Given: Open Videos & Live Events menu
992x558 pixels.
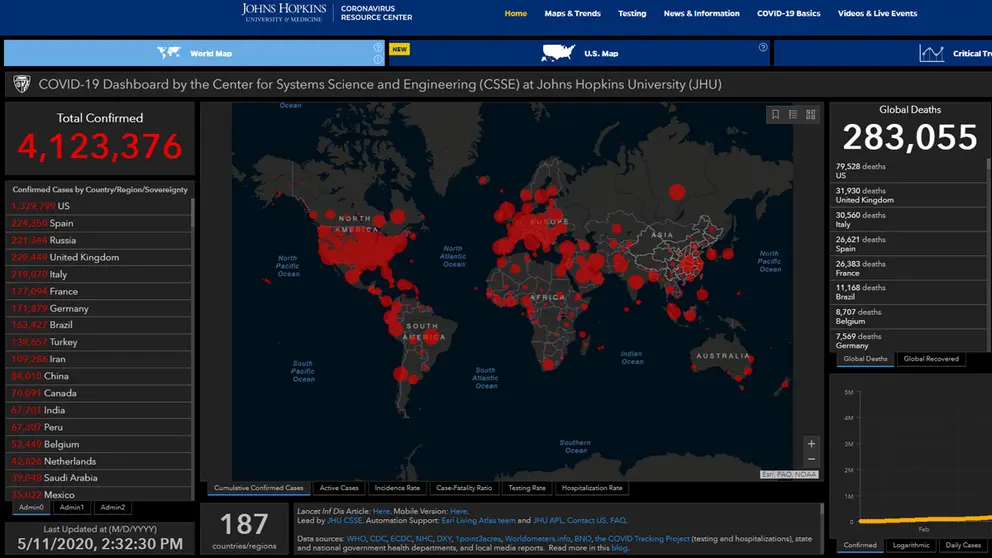Looking at the screenshot, I should pos(877,13).
